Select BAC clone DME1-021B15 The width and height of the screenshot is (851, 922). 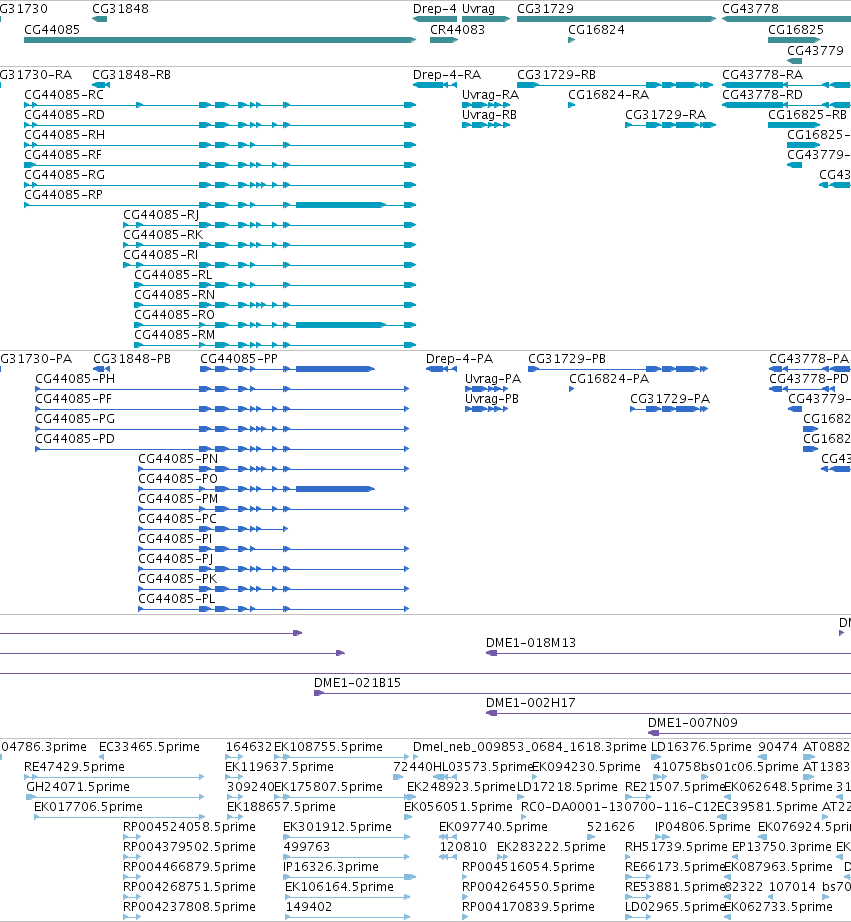coord(358,683)
